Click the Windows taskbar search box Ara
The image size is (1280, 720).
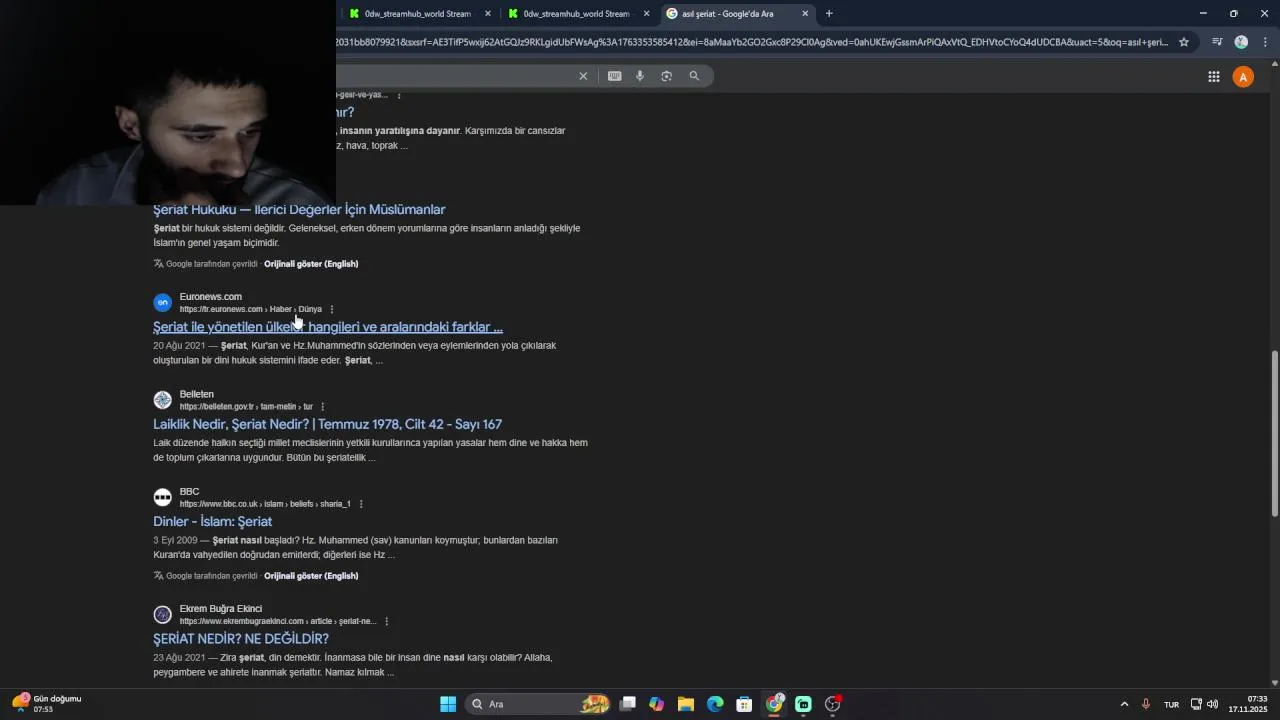point(540,704)
